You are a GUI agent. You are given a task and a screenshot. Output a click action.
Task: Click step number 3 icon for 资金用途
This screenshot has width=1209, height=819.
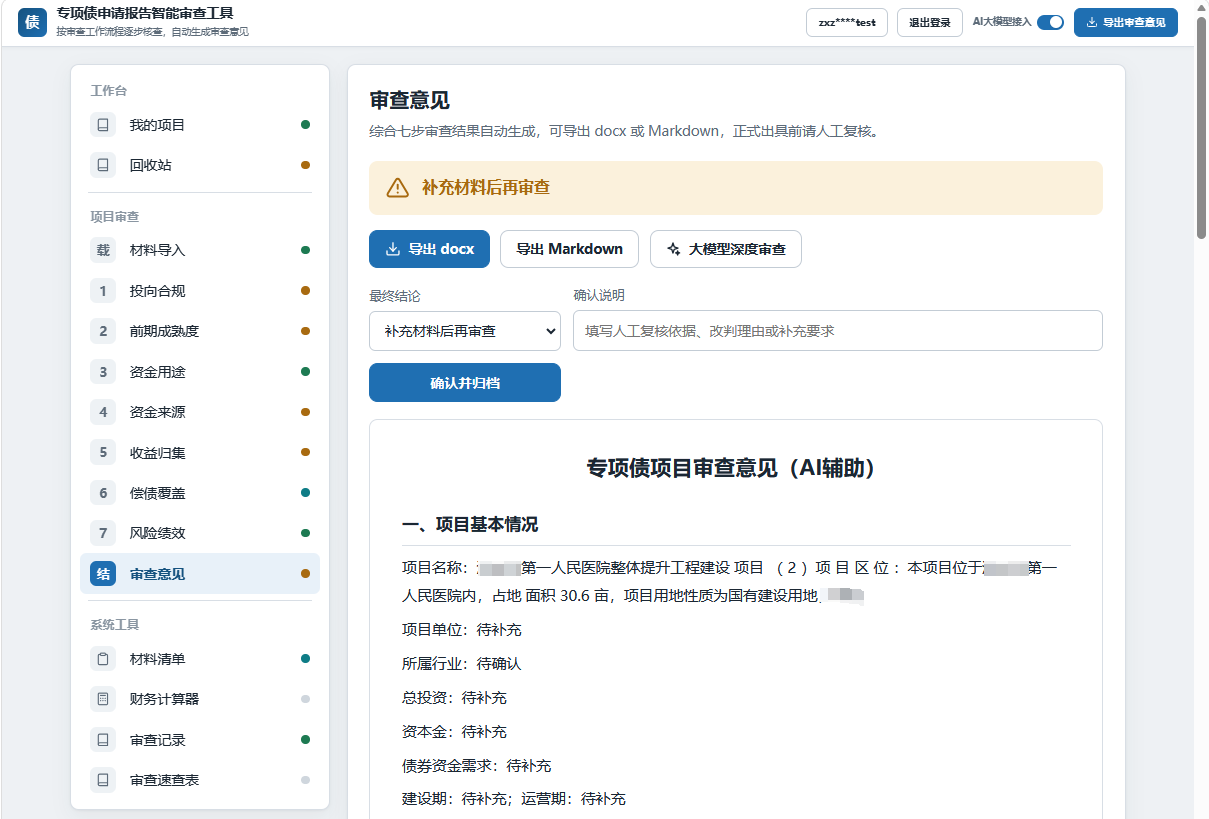pos(103,372)
